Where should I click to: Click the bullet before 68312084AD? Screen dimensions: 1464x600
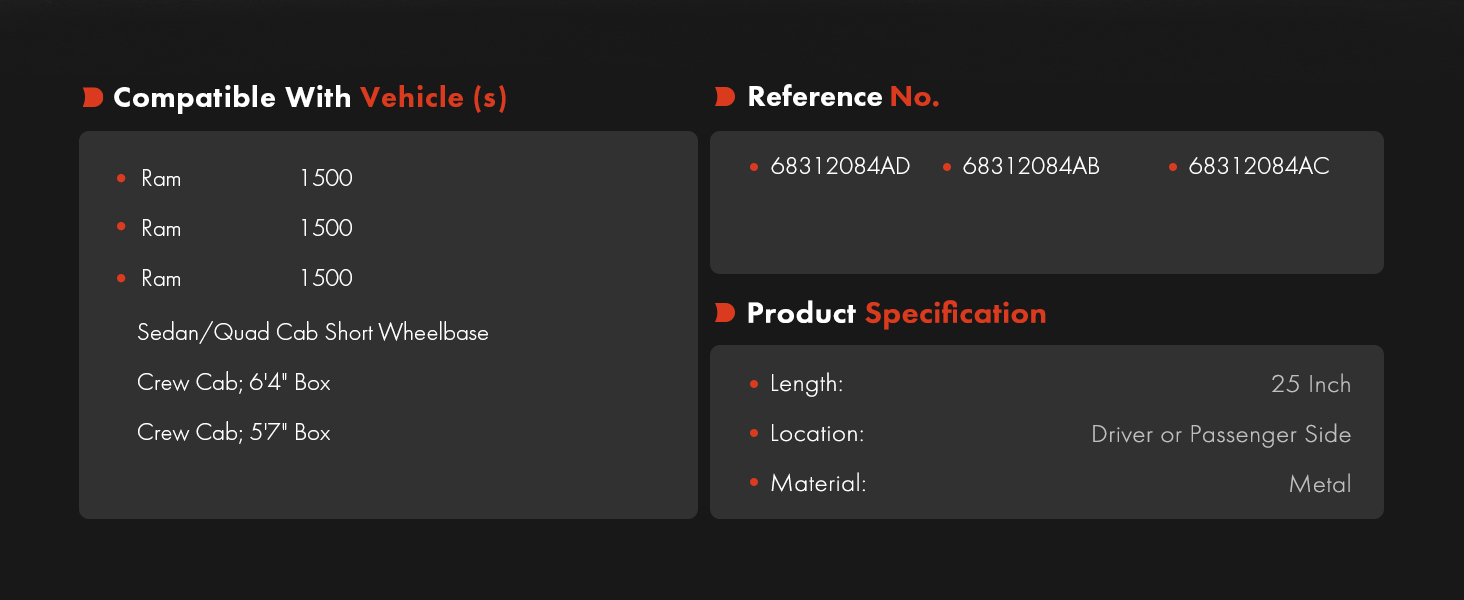[x=754, y=167]
